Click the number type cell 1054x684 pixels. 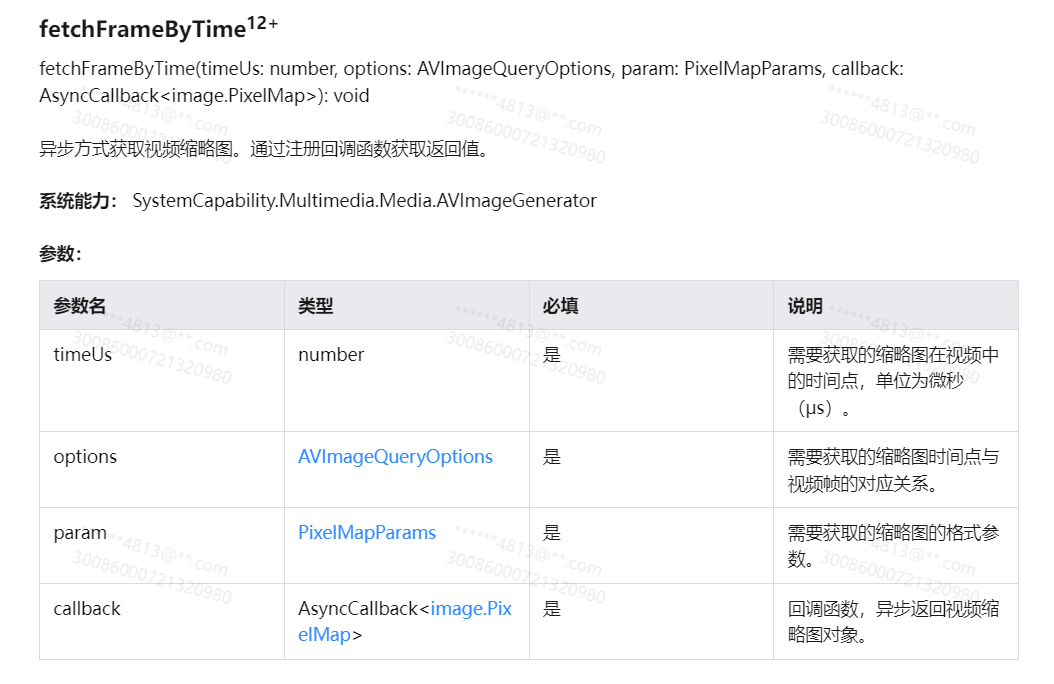coord(407,380)
